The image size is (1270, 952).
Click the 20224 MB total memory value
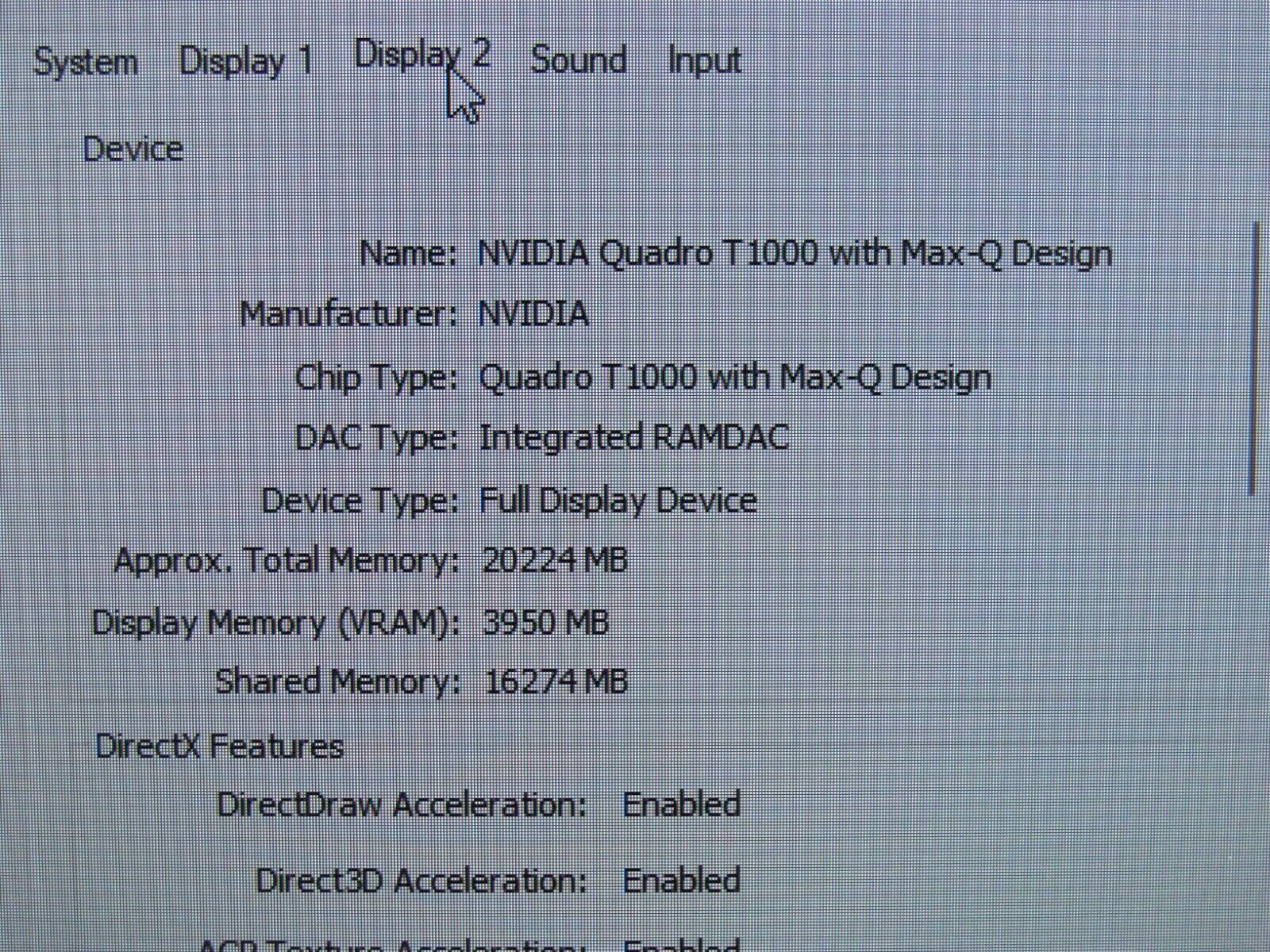(x=555, y=560)
